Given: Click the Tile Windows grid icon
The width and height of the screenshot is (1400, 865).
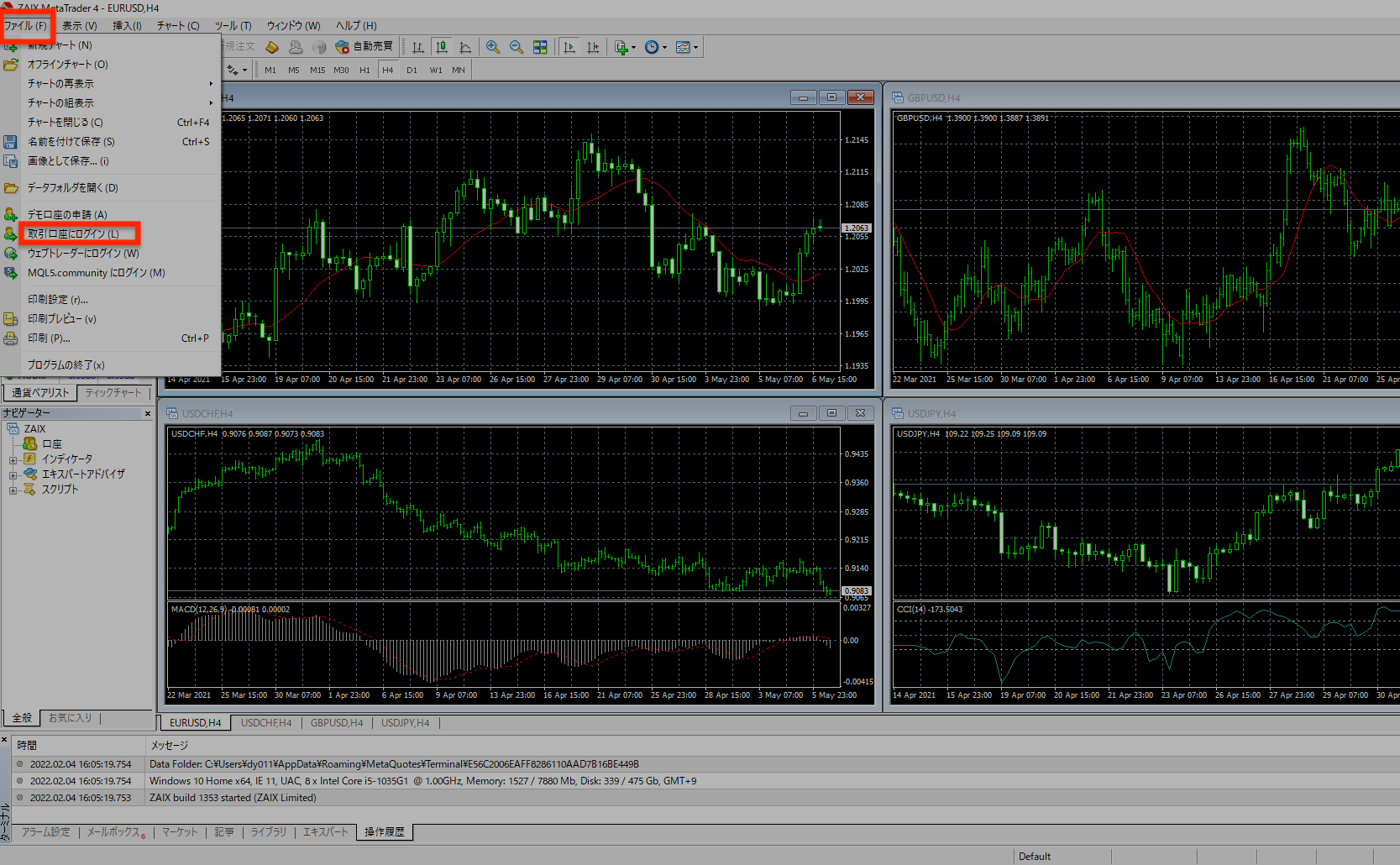Looking at the screenshot, I should coord(540,47).
